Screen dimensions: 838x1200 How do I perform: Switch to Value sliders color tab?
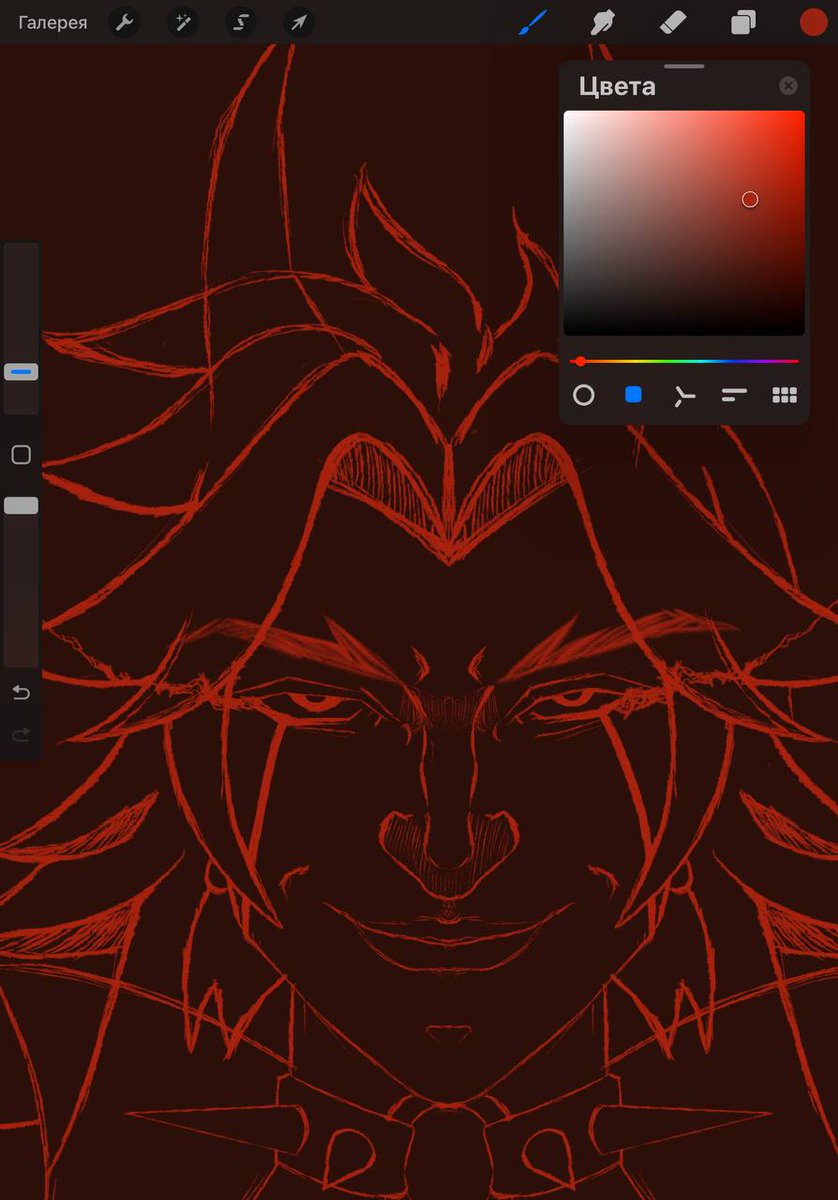(x=734, y=396)
